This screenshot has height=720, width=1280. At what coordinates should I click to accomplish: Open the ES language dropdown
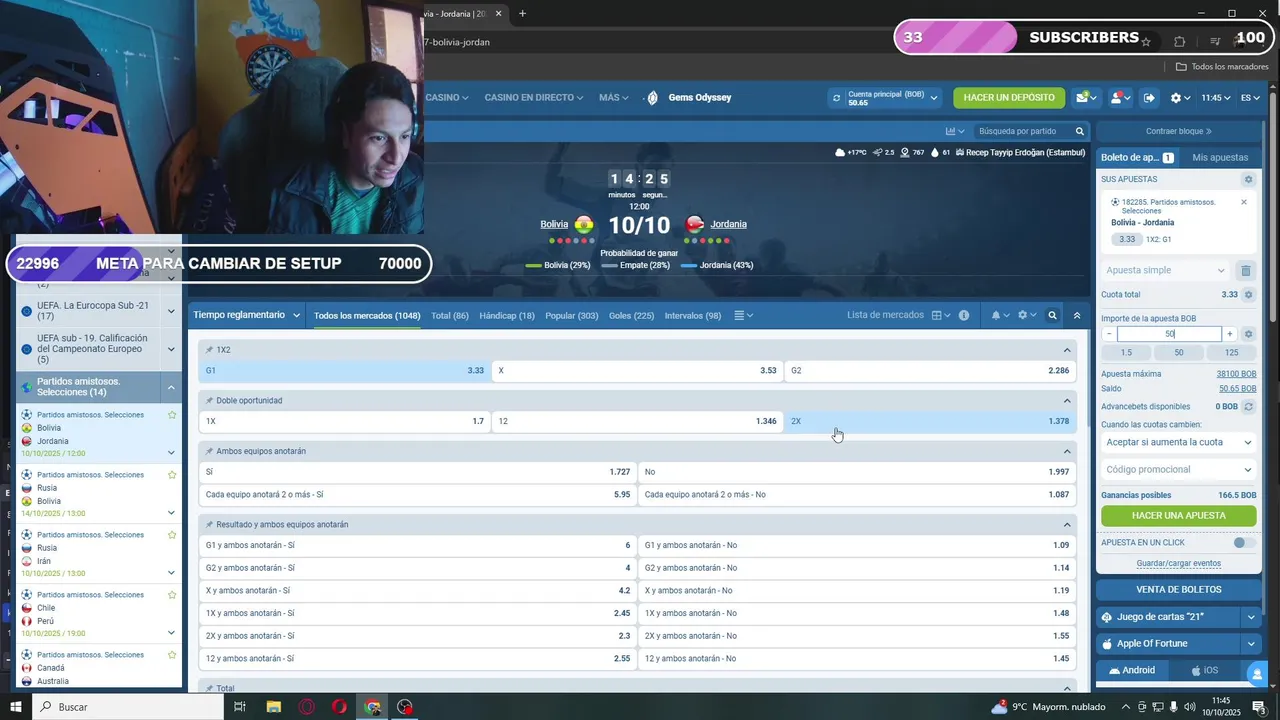pos(1250,98)
